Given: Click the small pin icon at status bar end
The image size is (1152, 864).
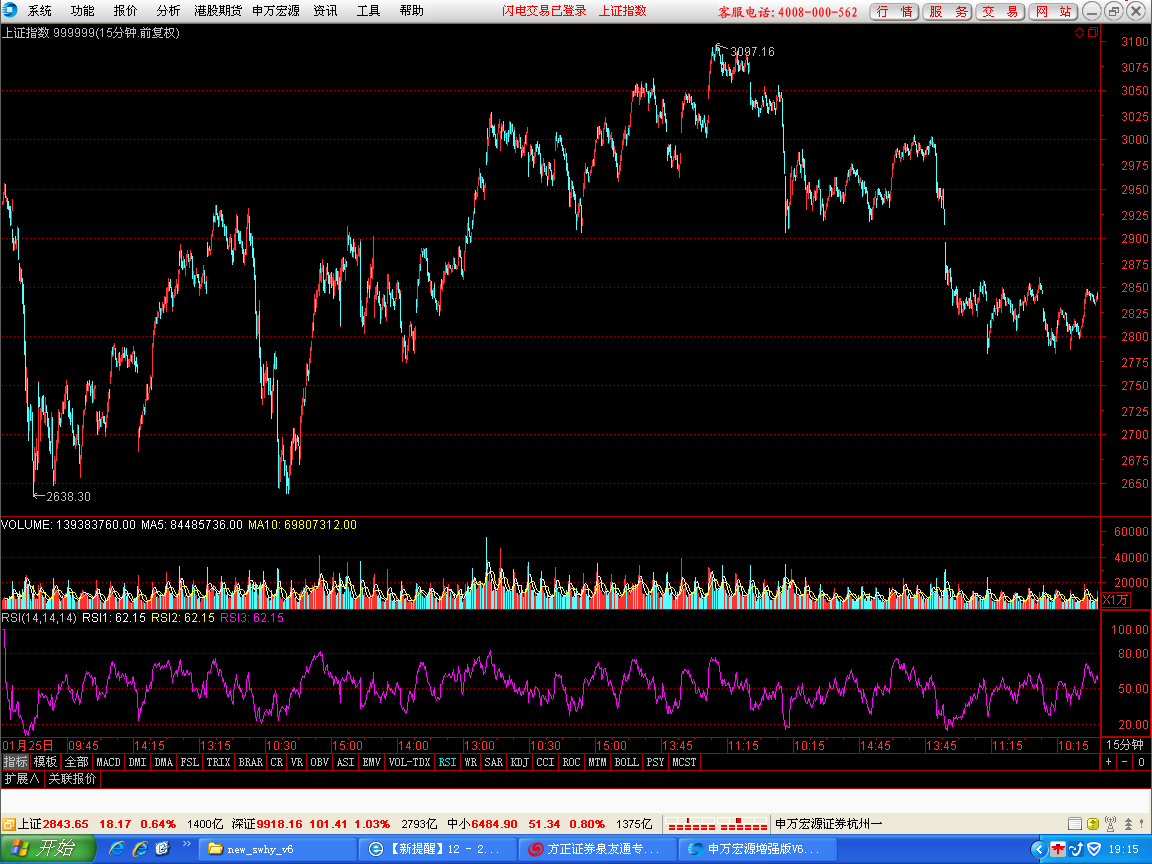Looking at the screenshot, I should (x=1143, y=824).
